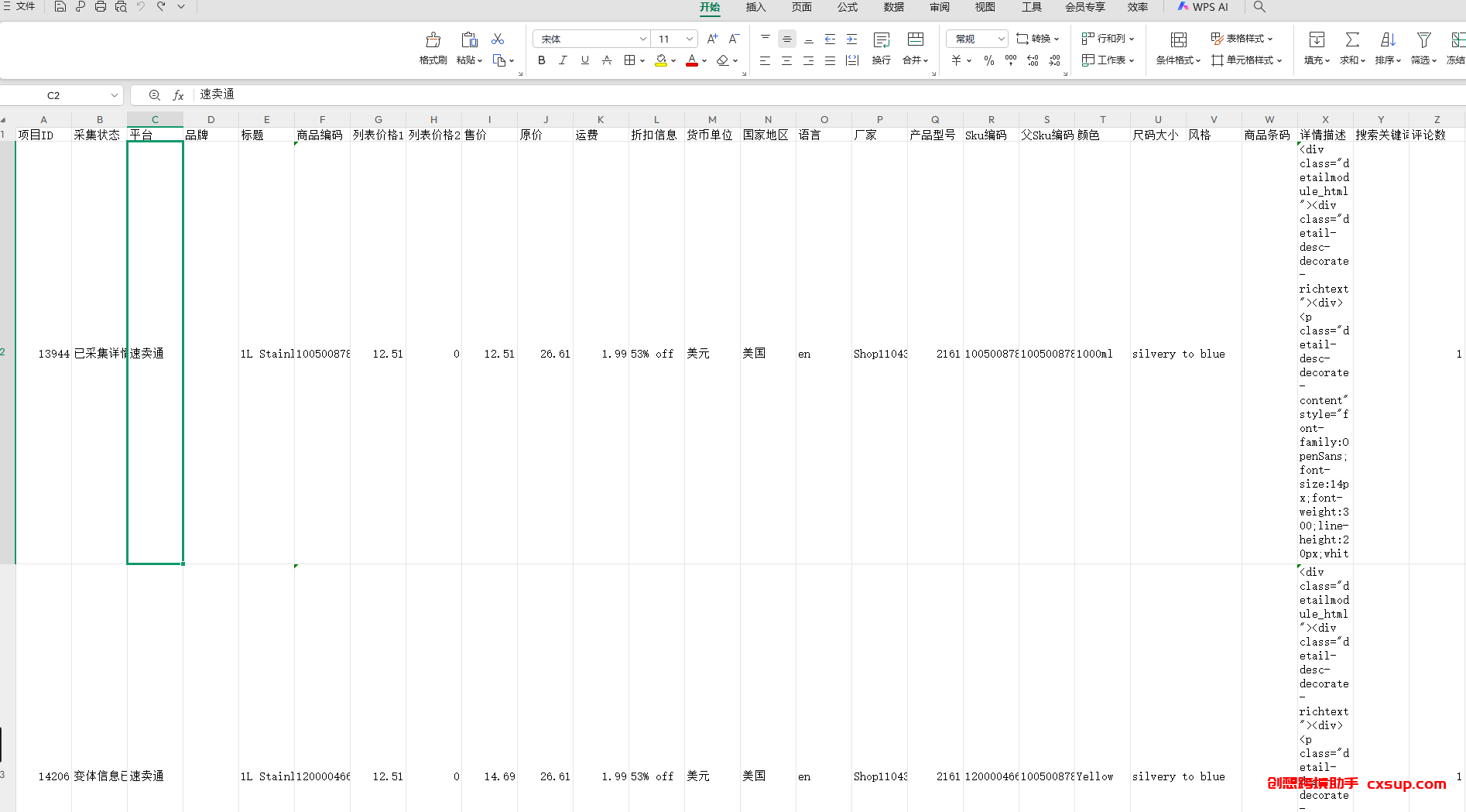The image size is (1466, 812).
Task: Select column header X
Action: pos(1325,119)
